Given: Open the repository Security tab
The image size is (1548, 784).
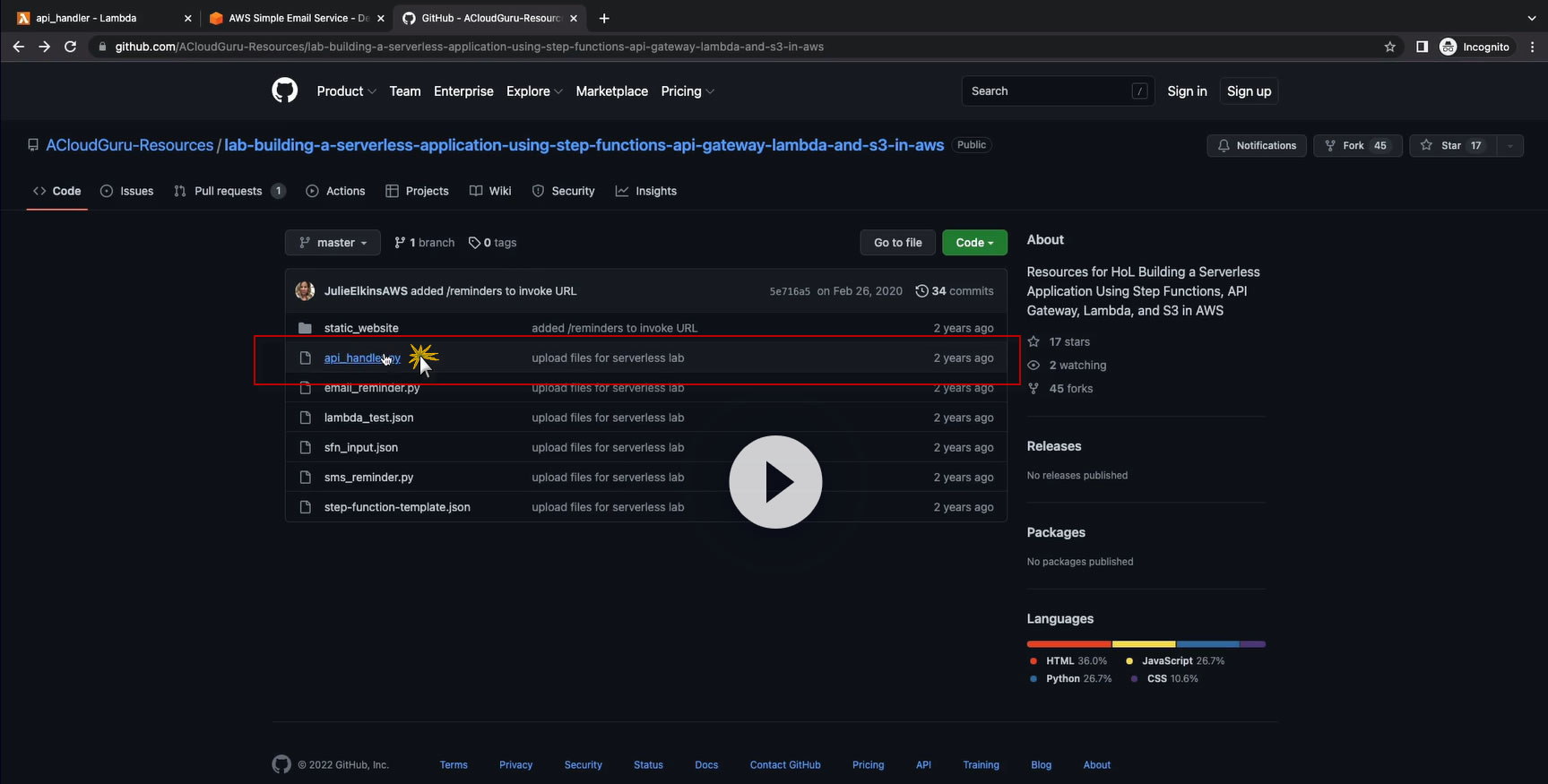Looking at the screenshot, I should coord(563,191).
